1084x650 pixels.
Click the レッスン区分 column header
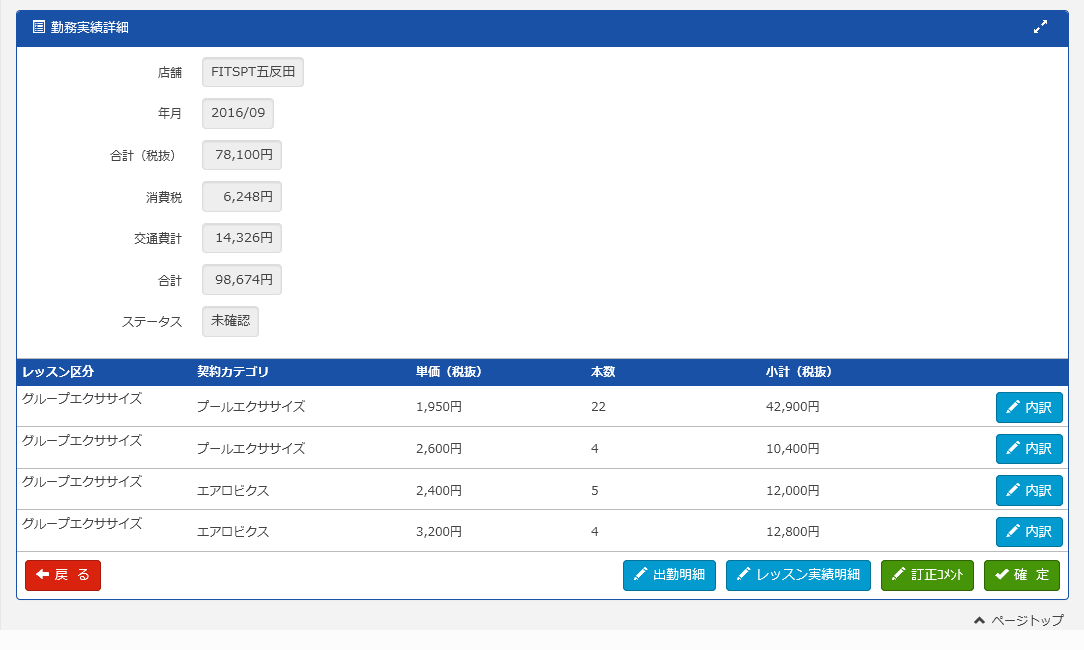[x=58, y=372]
